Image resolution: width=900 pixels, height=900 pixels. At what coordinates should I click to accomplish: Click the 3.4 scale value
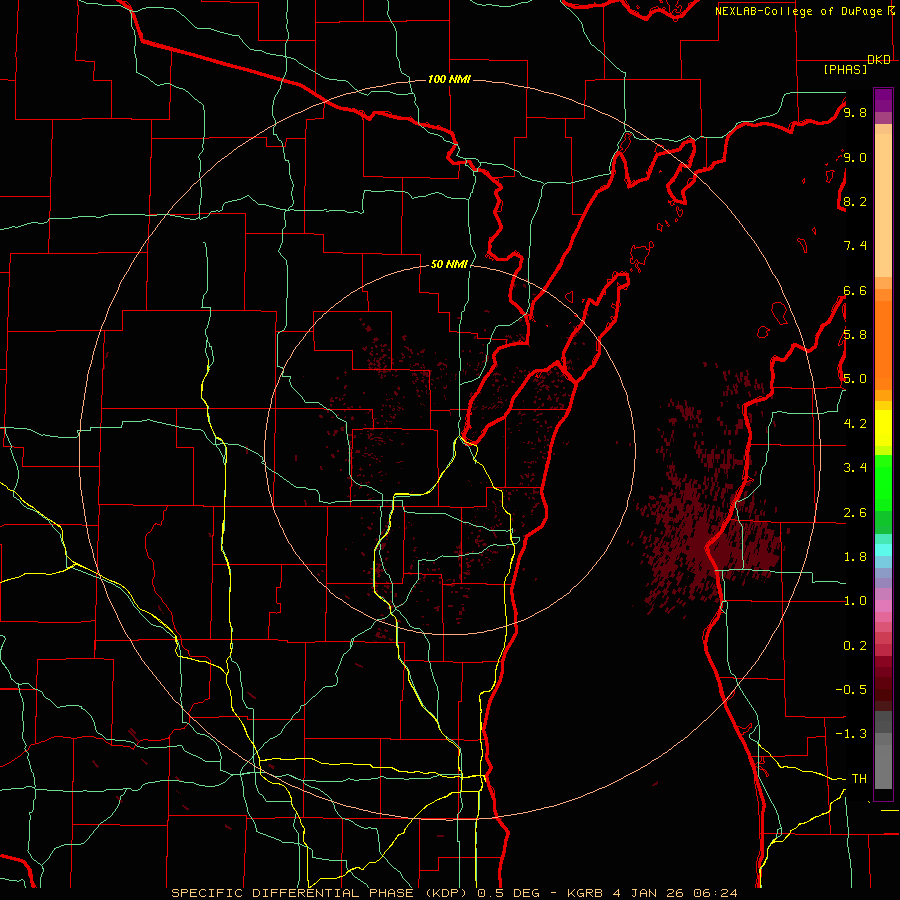(855, 468)
